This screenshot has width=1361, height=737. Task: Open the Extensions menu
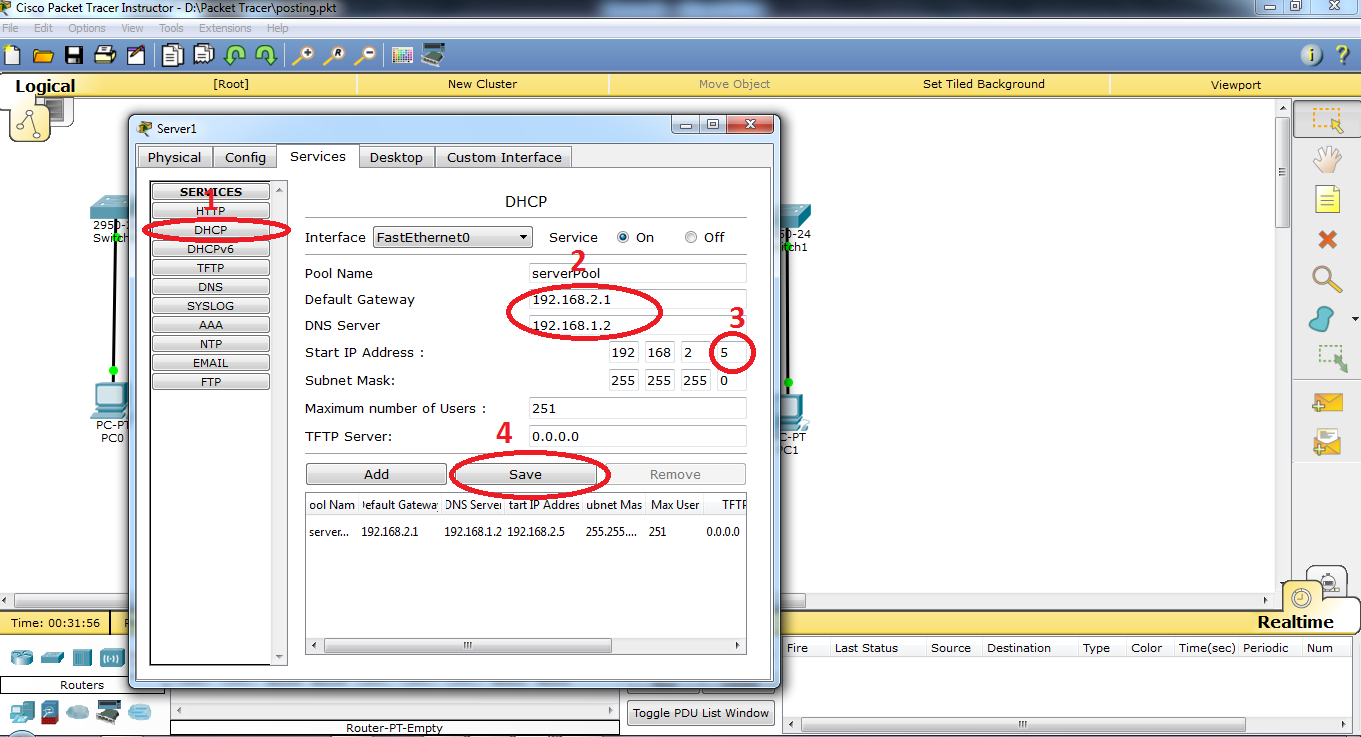225,28
